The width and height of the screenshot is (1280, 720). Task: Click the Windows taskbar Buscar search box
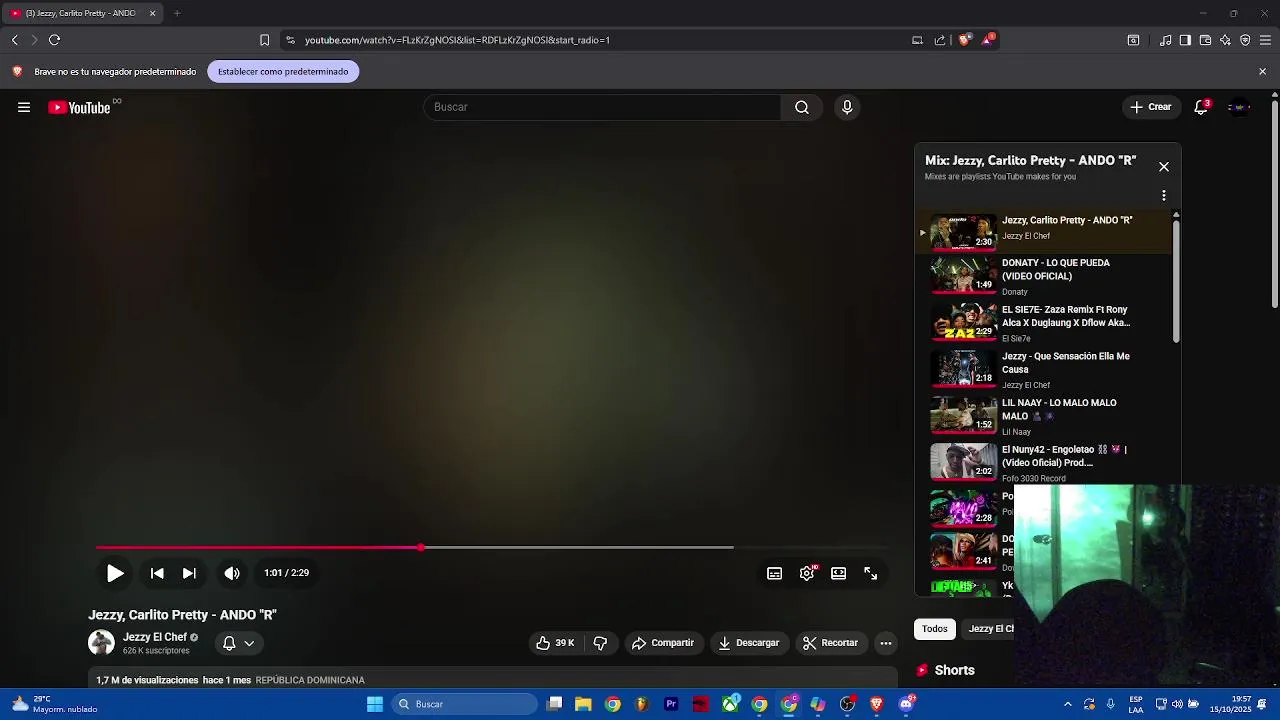click(x=465, y=704)
